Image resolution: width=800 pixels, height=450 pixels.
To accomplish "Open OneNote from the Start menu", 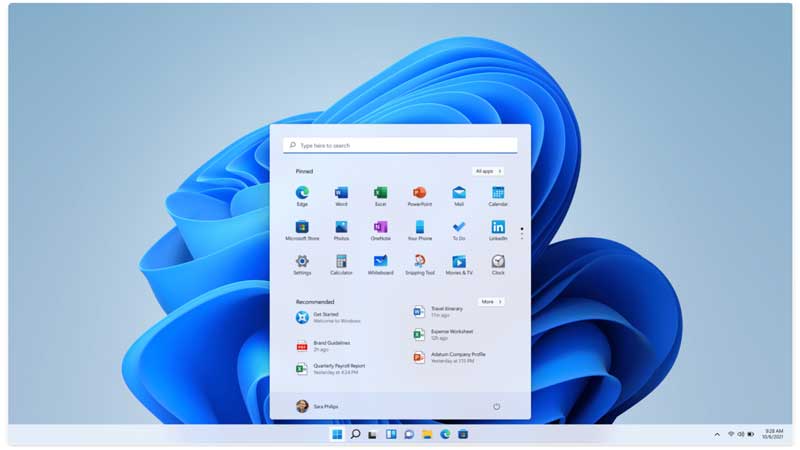I will pos(381,230).
